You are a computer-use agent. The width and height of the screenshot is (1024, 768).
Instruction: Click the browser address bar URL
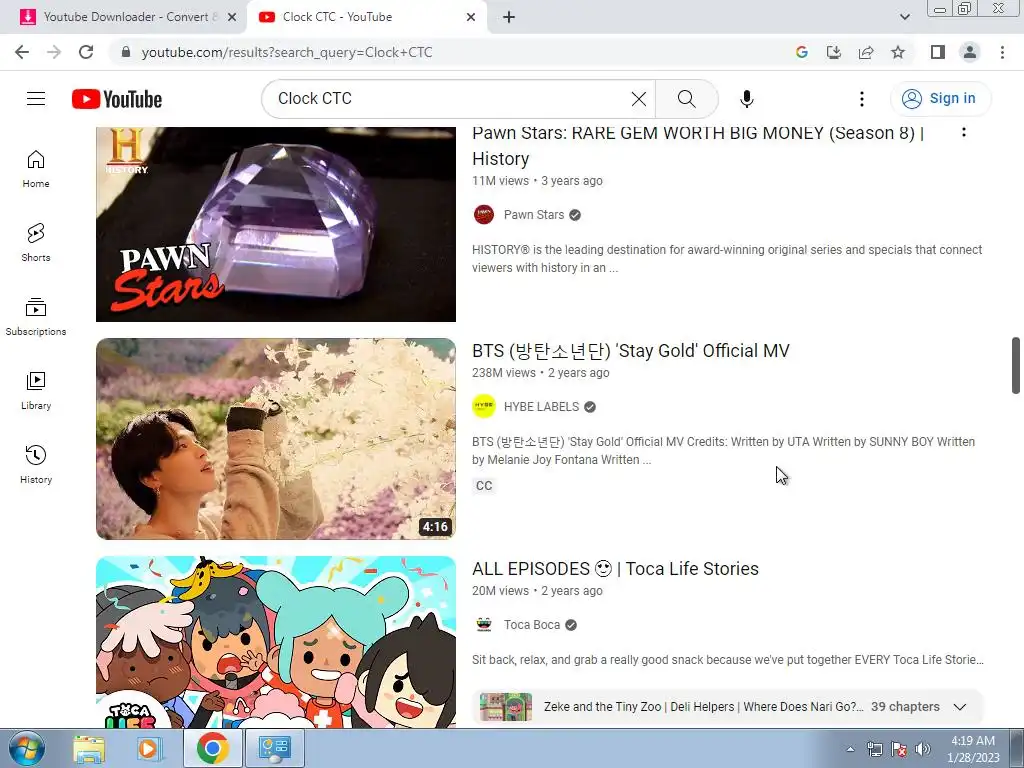click(287, 52)
